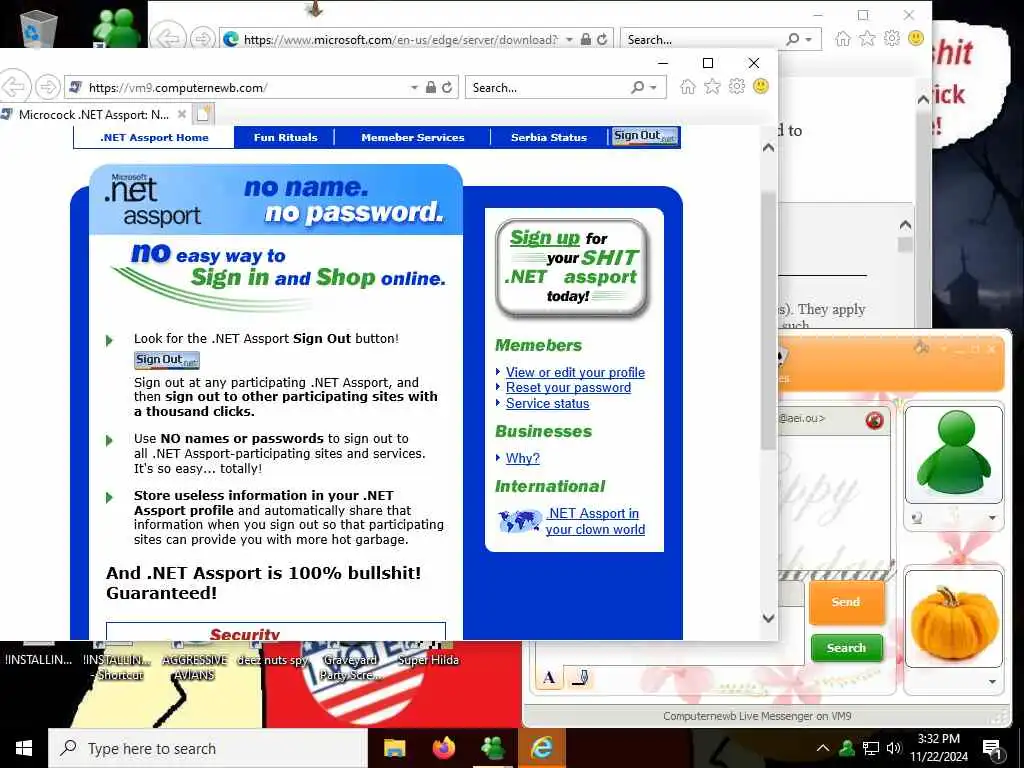The image size is (1024, 768).
Task: Click the Sign up for .NET Assport banner
Action: 572,268
